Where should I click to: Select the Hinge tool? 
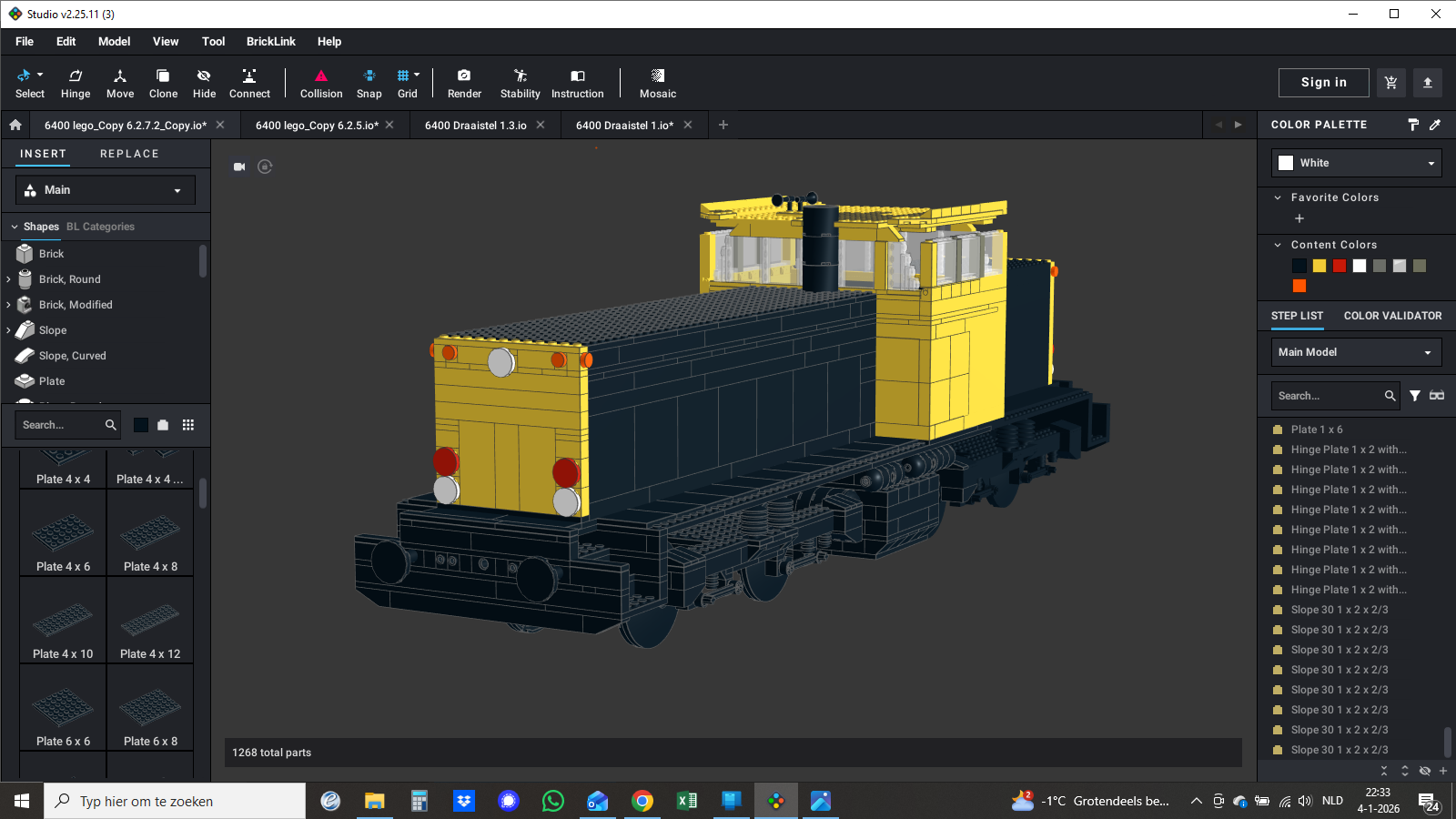coord(76,83)
